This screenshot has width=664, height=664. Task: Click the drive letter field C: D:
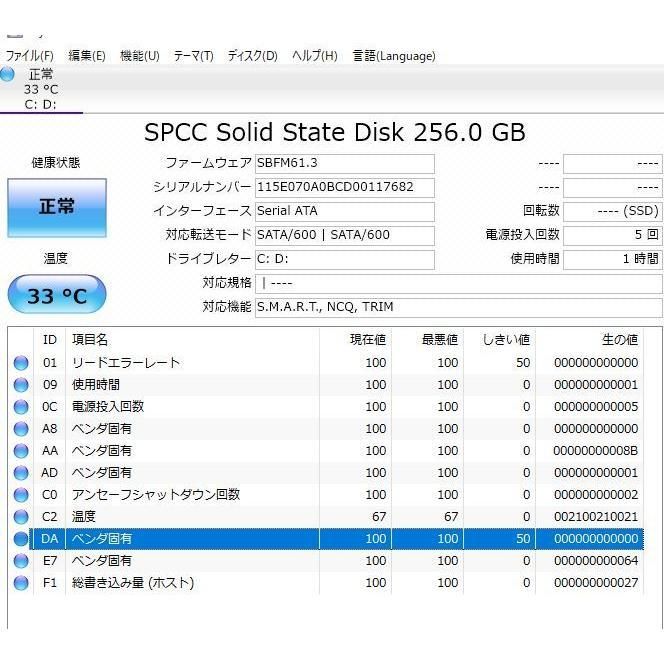coord(345,259)
